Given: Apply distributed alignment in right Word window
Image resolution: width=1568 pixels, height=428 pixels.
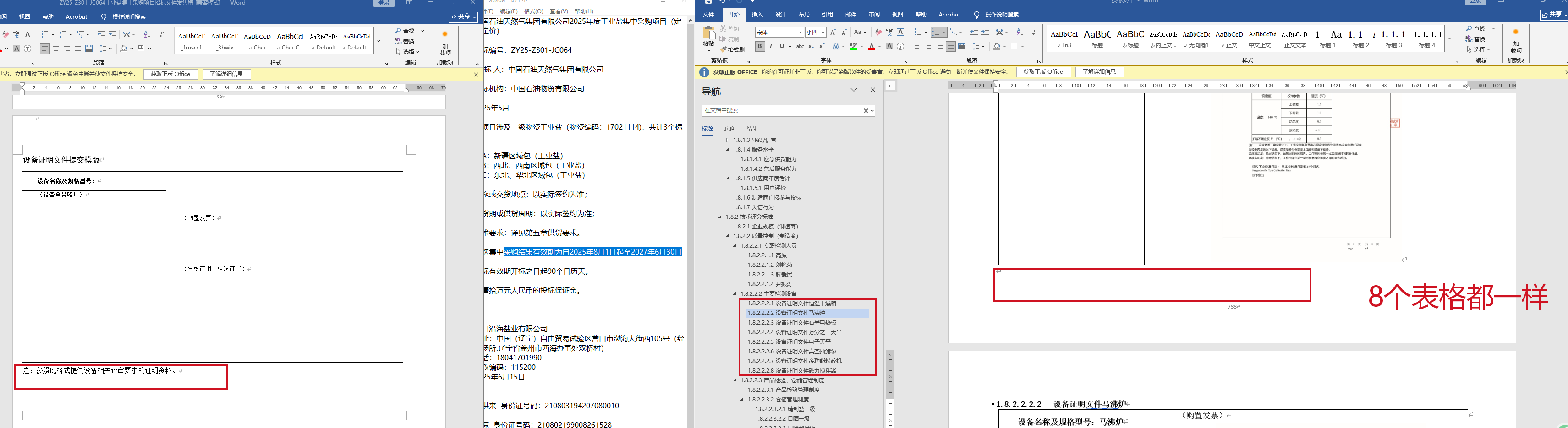Looking at the screenshot, I should point(962,46).
